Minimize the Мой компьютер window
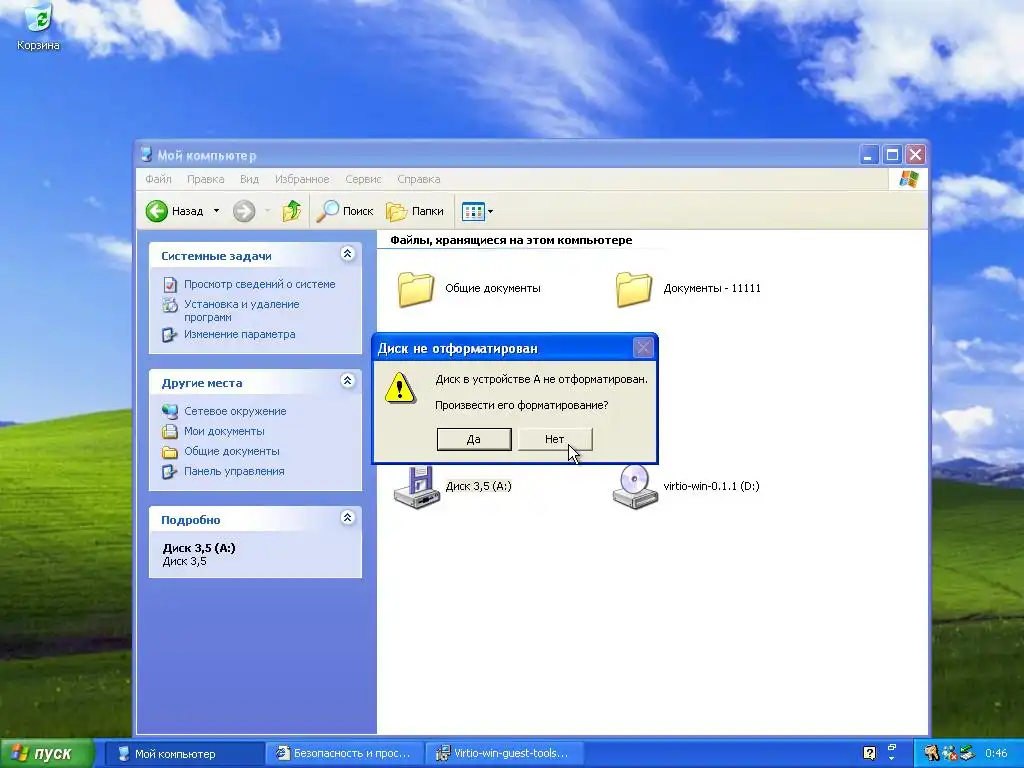This screenshot has width=1024, height=768. pos(869,155)
